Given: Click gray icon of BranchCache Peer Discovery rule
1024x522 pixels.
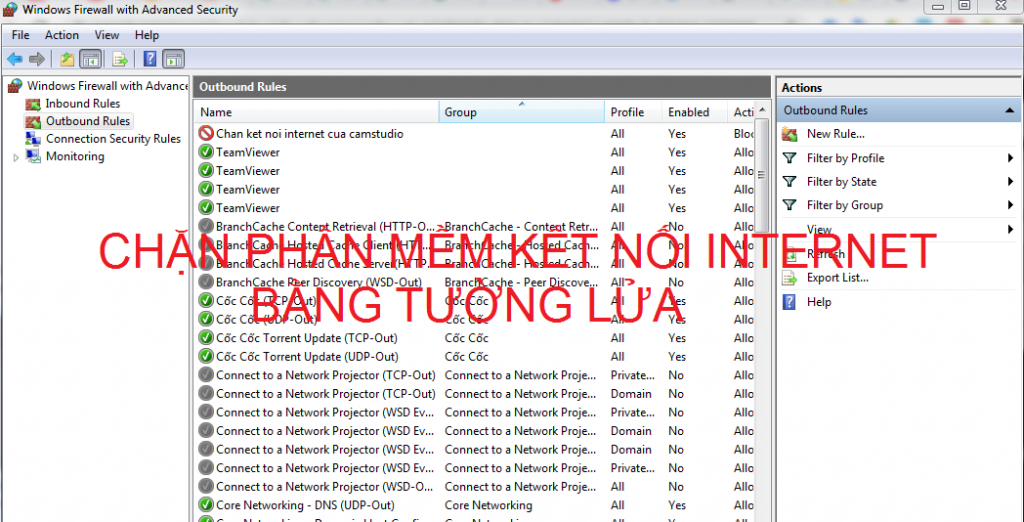Looking at the screenshot, I should point(206,282).
